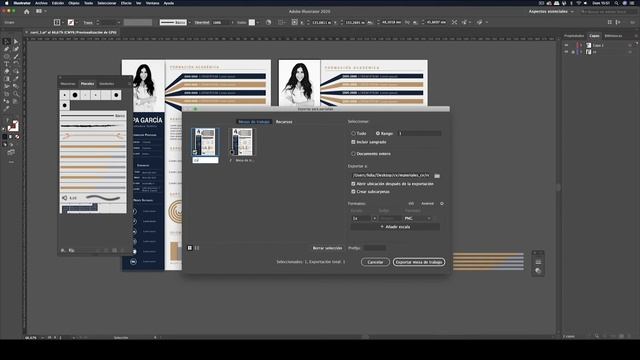The image size is (640, 360).
Task: Select the first round calligraphic brush
Action: pyautogui.click(x=64, y=95)
